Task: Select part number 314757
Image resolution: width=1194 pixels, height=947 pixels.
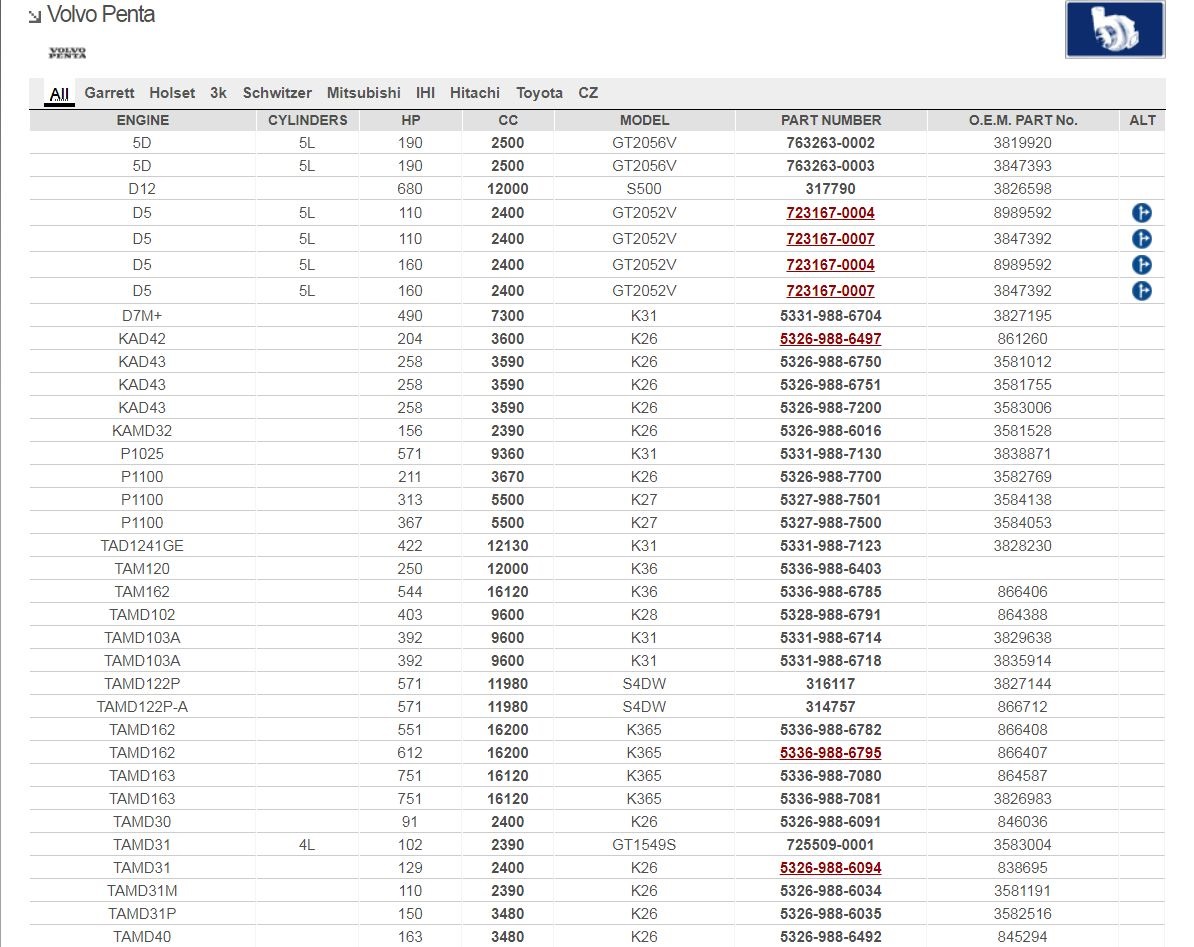Action: (x=830, y=706)
